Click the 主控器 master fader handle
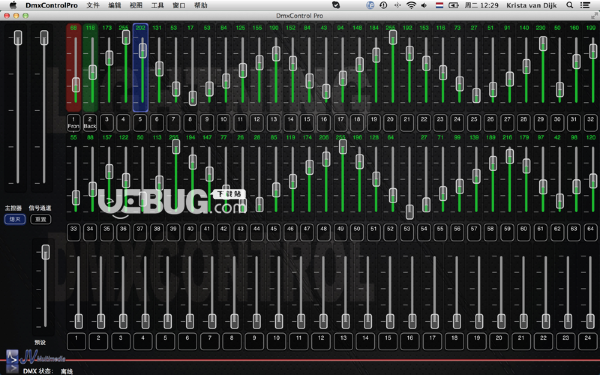The height and width of the screenshot is (375, 600). click(x=18, y=38)
